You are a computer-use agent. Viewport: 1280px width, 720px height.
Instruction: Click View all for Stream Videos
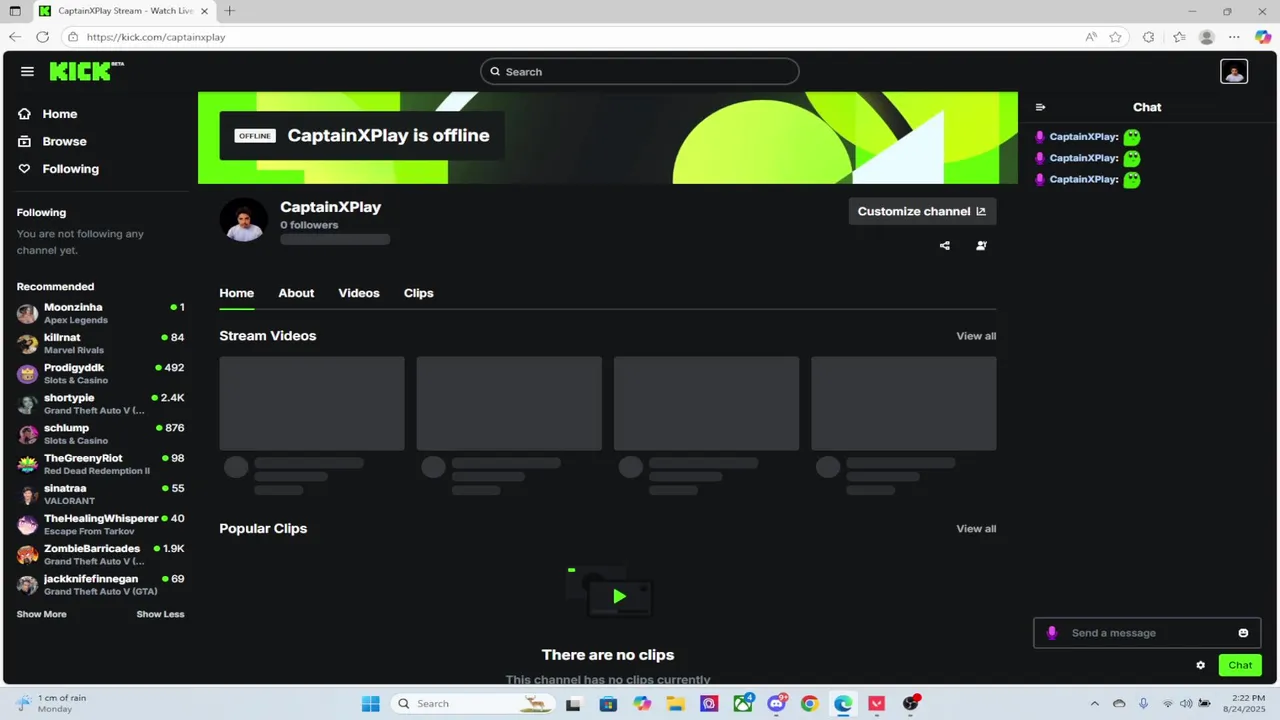pos(976,336)
